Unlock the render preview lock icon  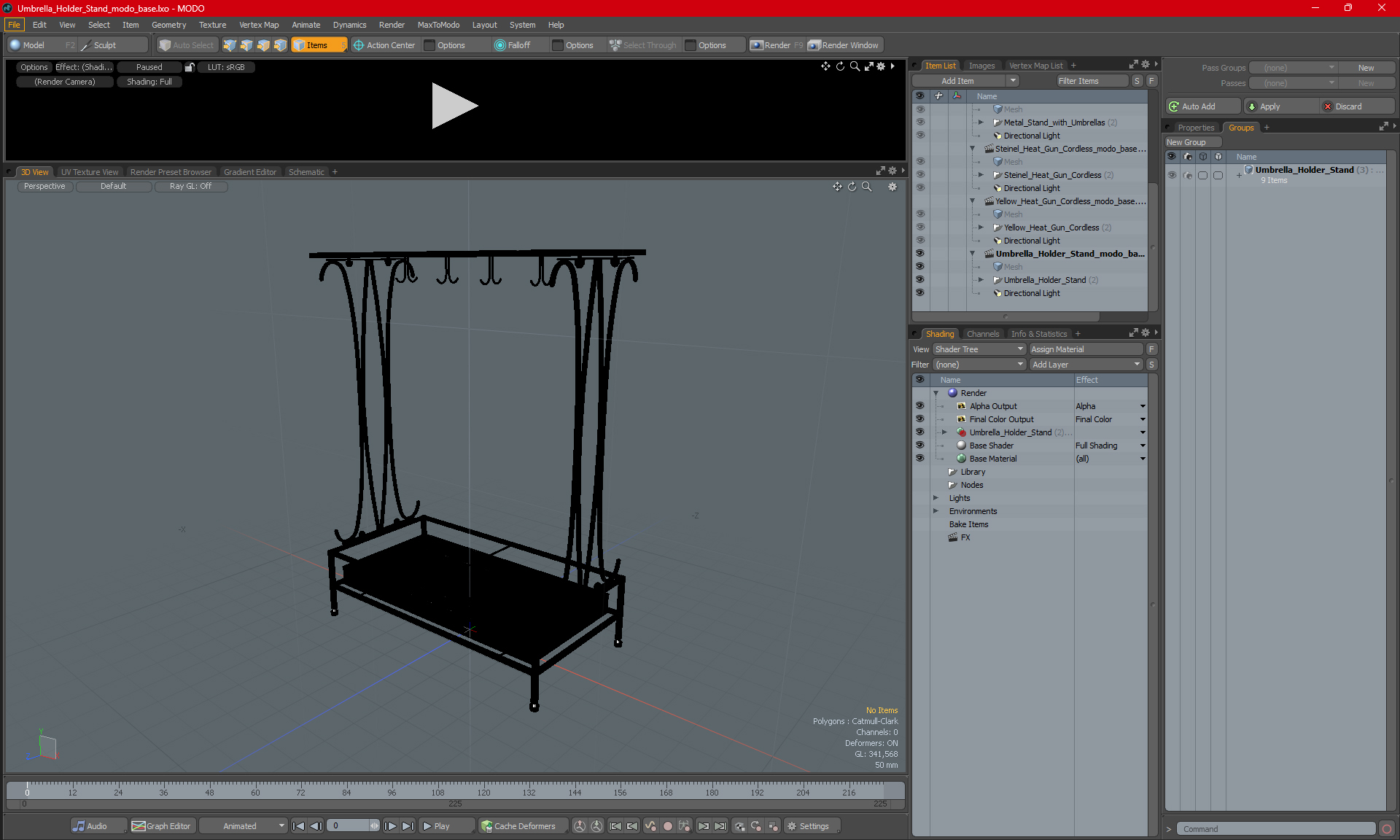pos(190,67)
